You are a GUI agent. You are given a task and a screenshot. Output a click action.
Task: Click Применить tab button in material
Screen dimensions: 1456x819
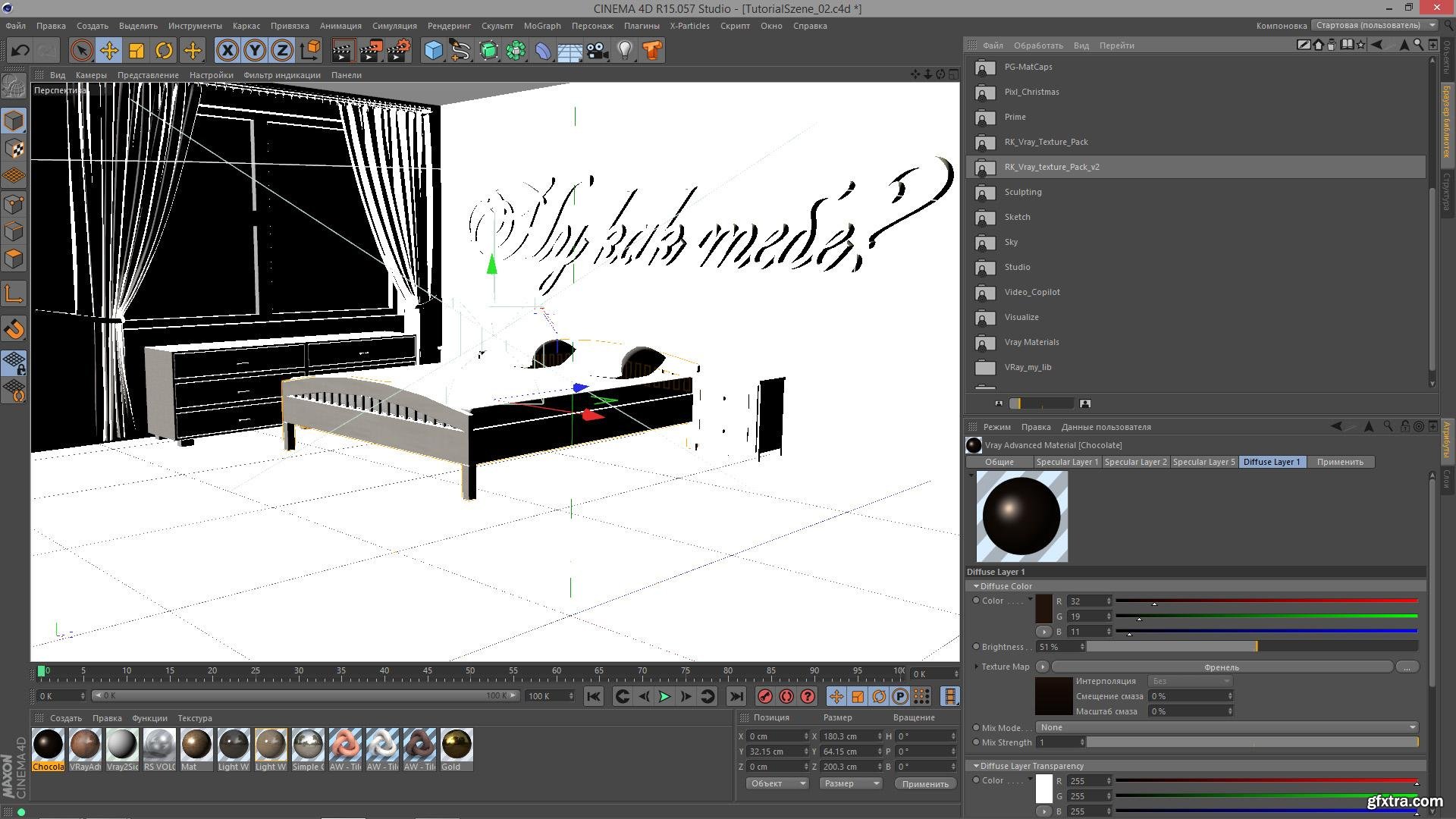click(x=1340, y=462)
